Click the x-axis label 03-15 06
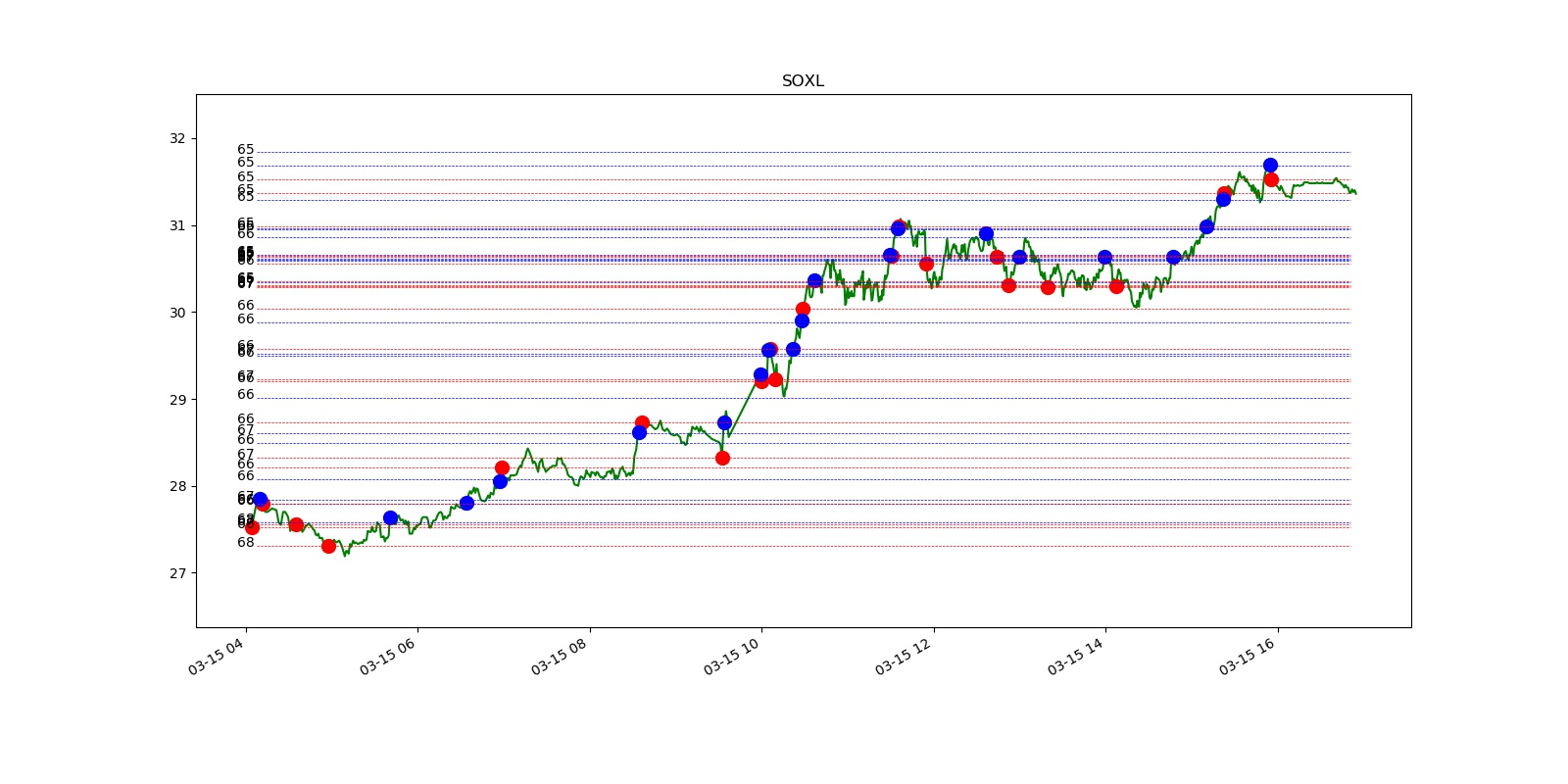 pos(388,656)
